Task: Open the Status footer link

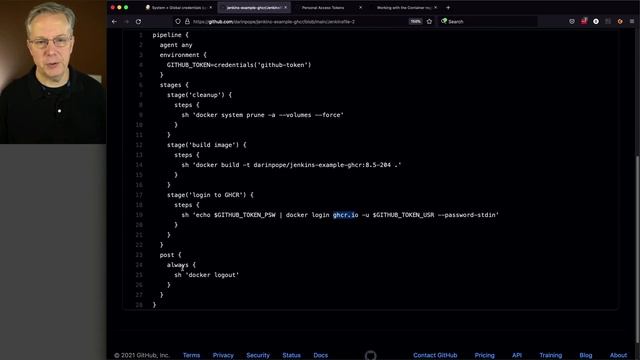Action: click(x=291, y=356)
